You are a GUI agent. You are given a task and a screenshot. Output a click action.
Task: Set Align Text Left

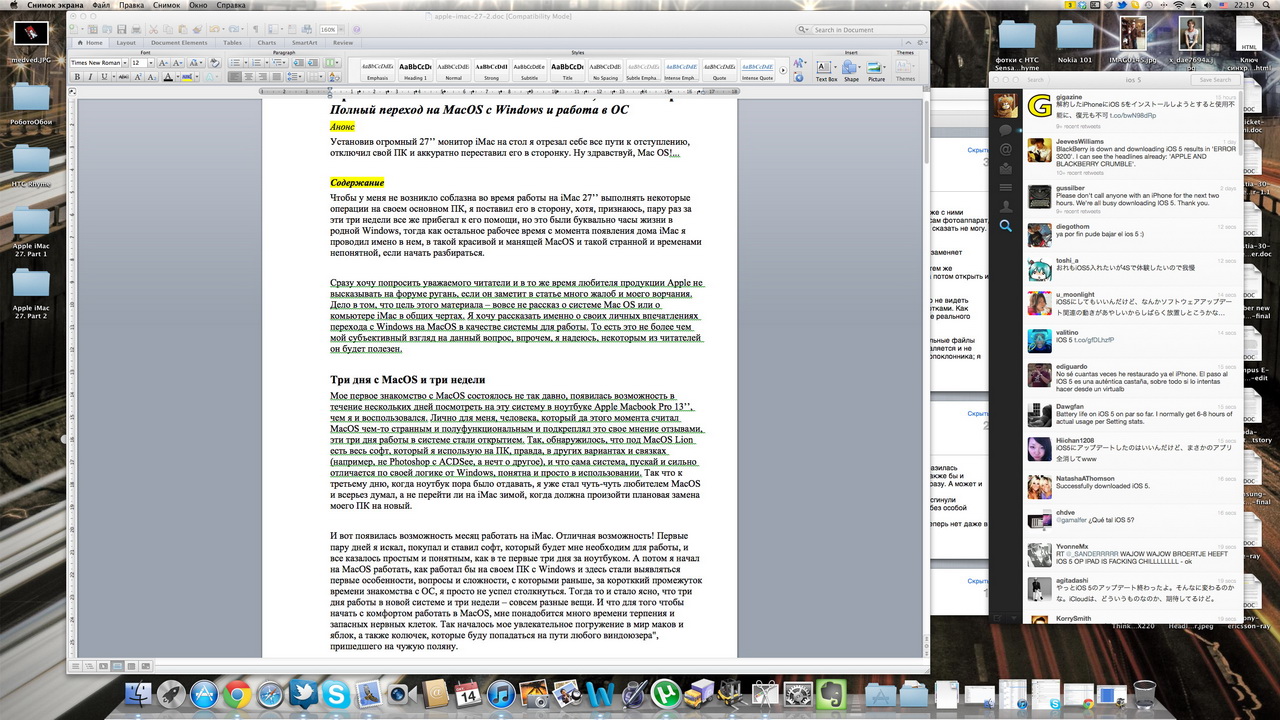pos(235,77)
